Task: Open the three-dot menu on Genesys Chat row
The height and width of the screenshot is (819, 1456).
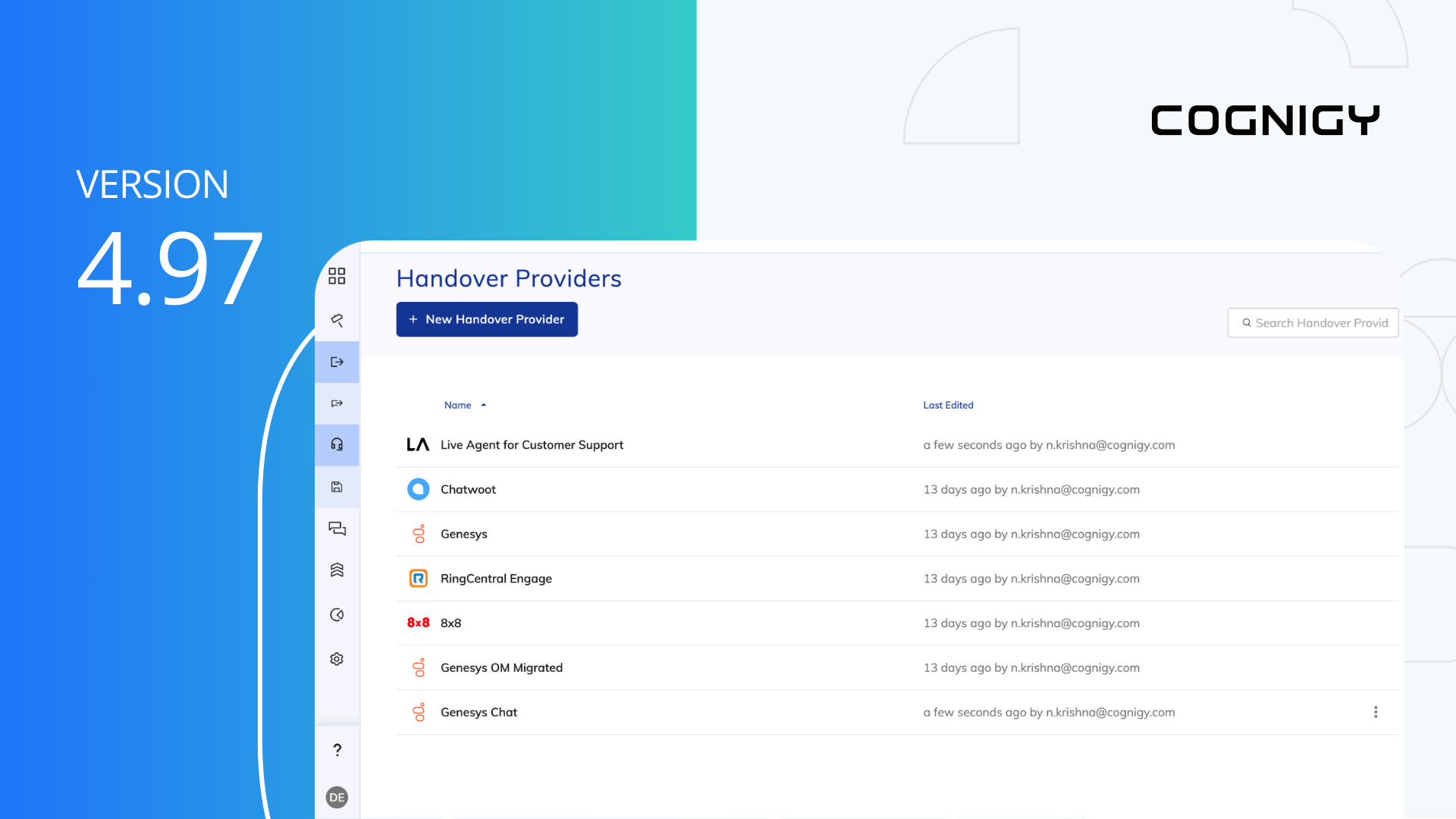Action: [1376, 712]
